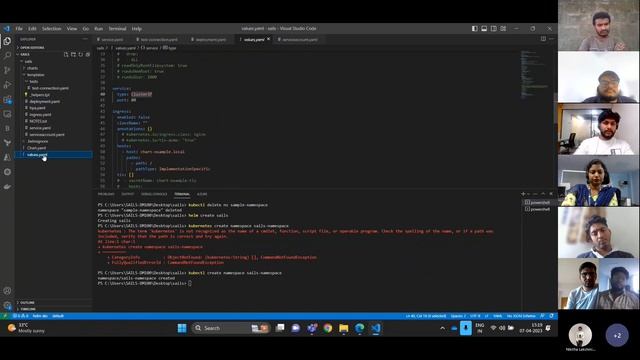Open editor more actions menu
The width and height of the screenshot is (640, 360).
tap(551, 39)
